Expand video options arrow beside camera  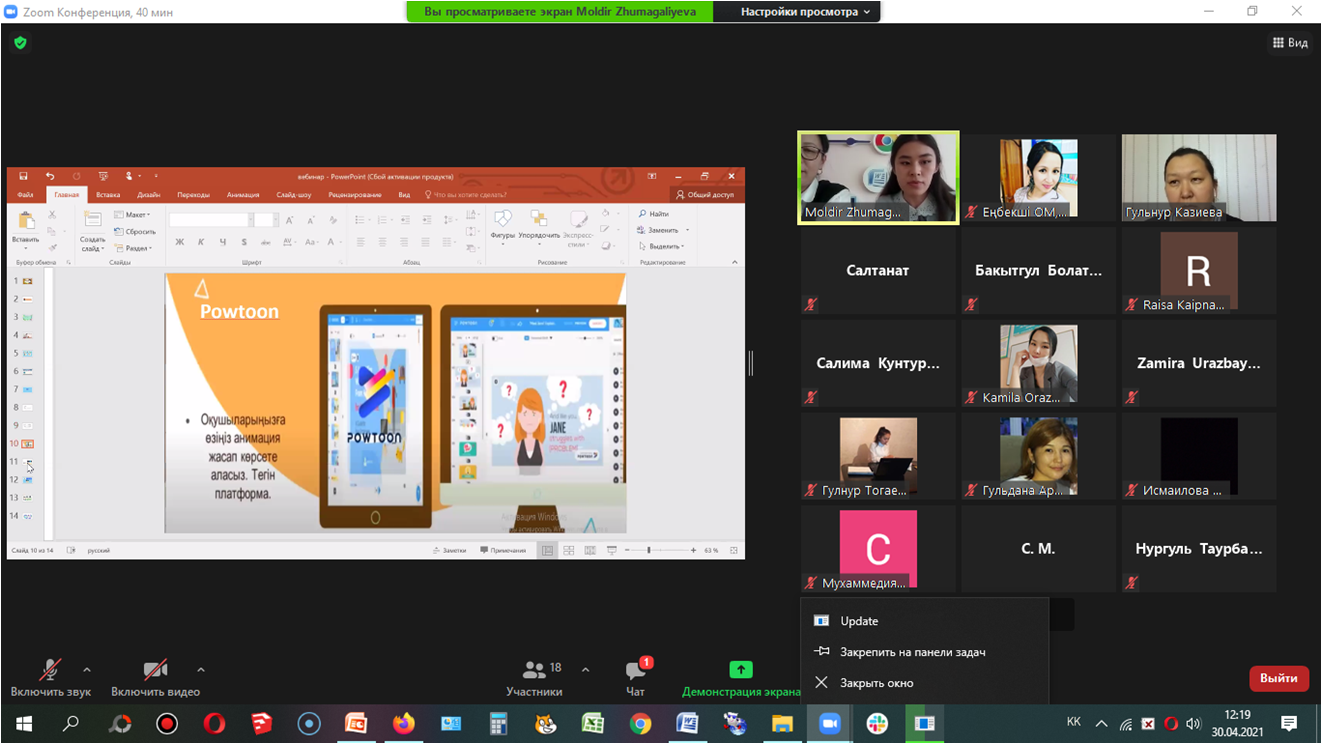pyautogui.click(x=201, y=670)
